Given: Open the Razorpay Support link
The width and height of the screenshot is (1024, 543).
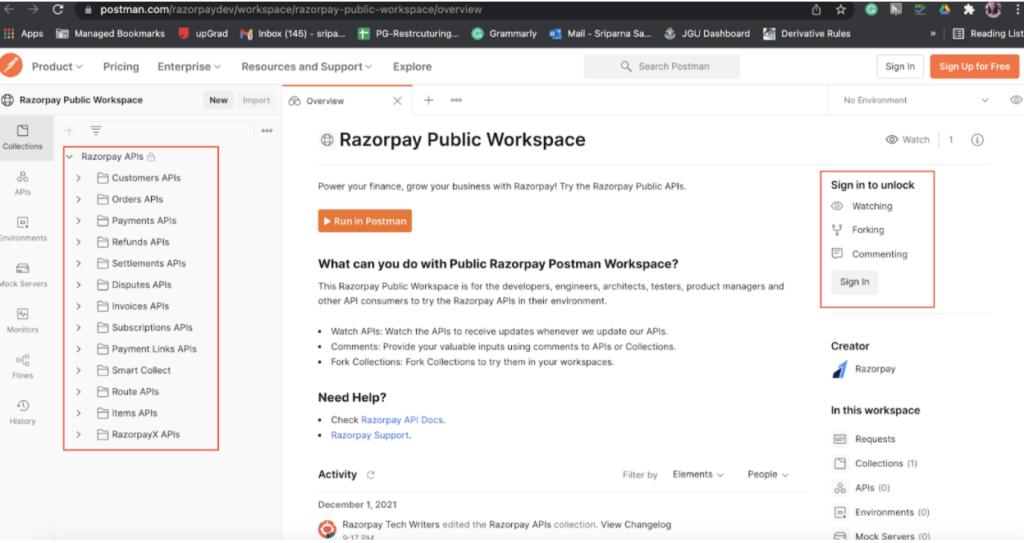Looking at the screenshot, I should tap(369, 435).
